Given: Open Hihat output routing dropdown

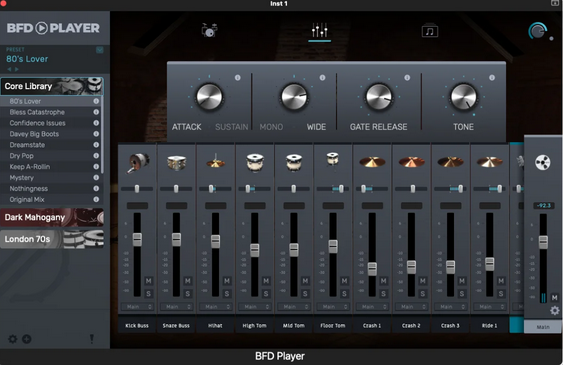Looking at the screenshot, I should pyautogui.click(x=215, y=307).
